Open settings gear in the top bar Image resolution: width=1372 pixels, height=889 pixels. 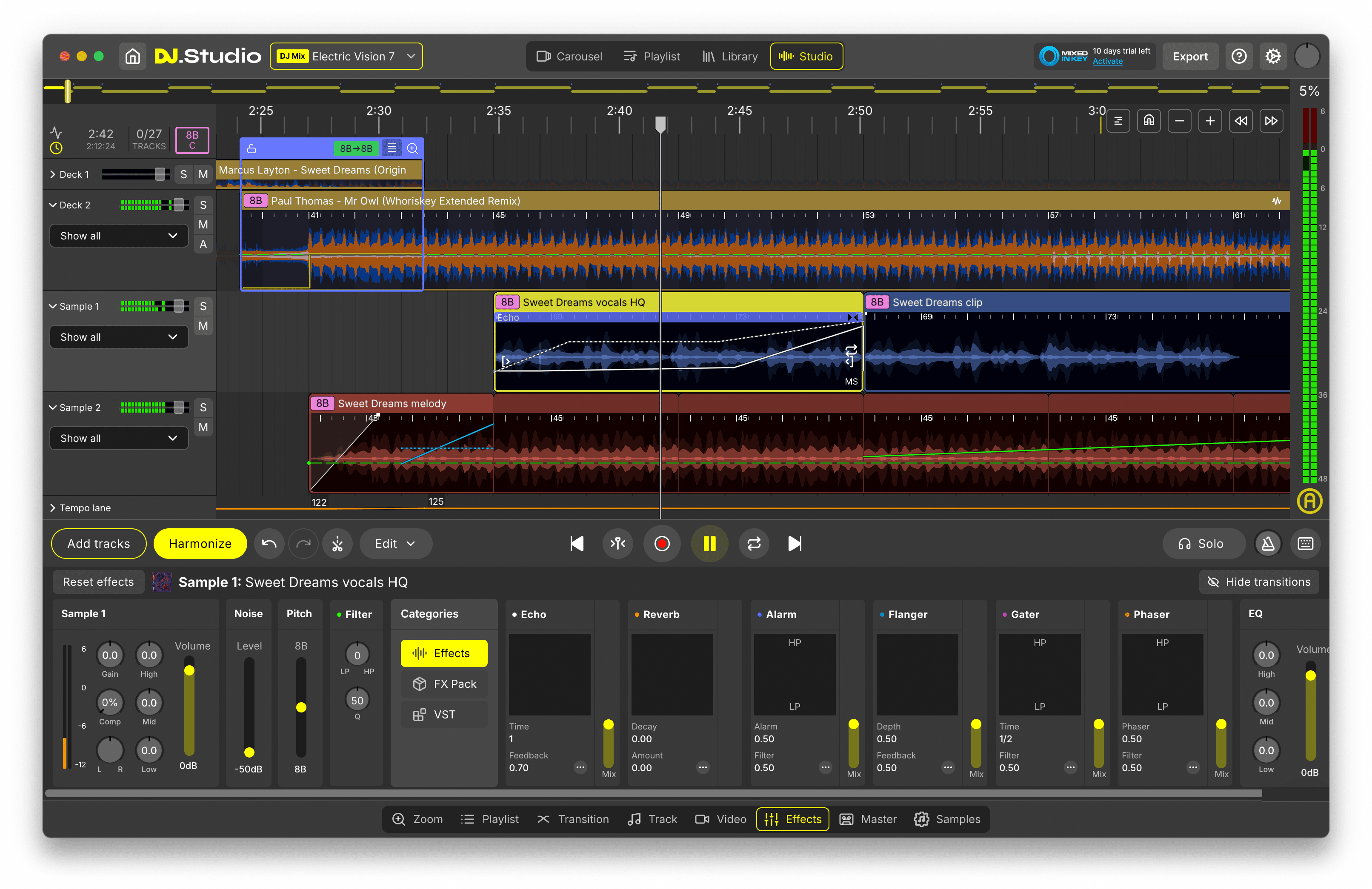pyautogui.click(x=1273, y=57)
